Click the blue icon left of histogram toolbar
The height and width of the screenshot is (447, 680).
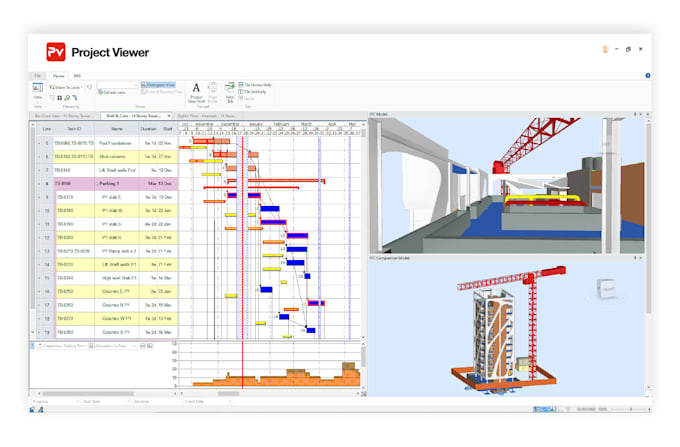33,346
